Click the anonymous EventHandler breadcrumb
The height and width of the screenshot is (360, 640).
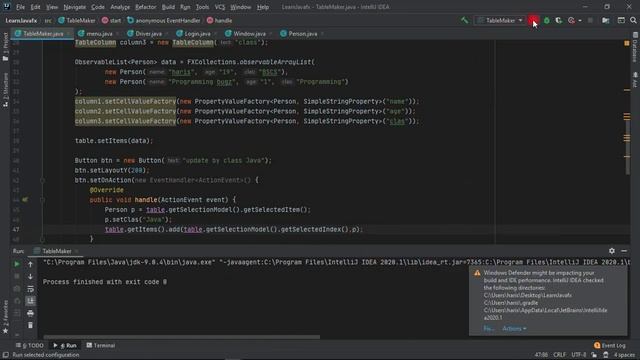[164, 20]
